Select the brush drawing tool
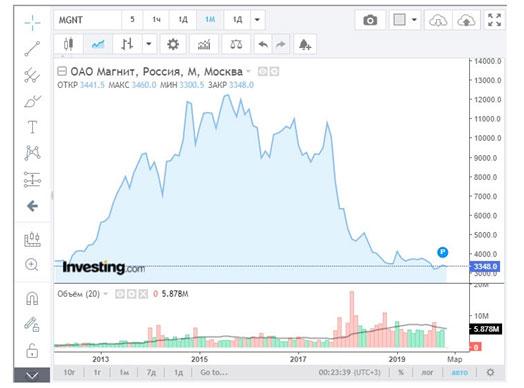The image size is (524, 388). pyautogui.click(x=32, y=101)
